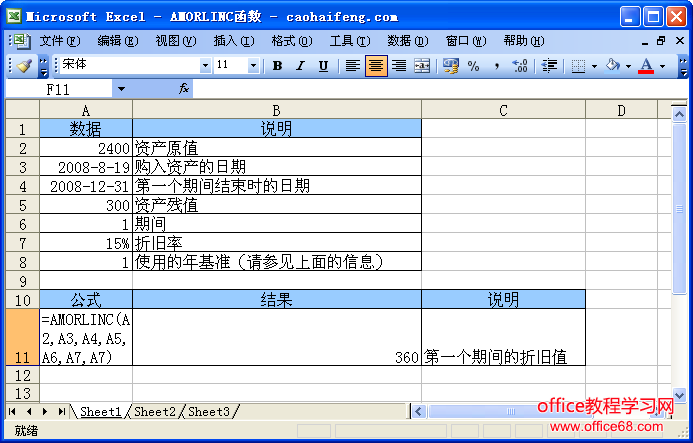
Task: Apply red Font Color
Action: (x=646, y=66)
